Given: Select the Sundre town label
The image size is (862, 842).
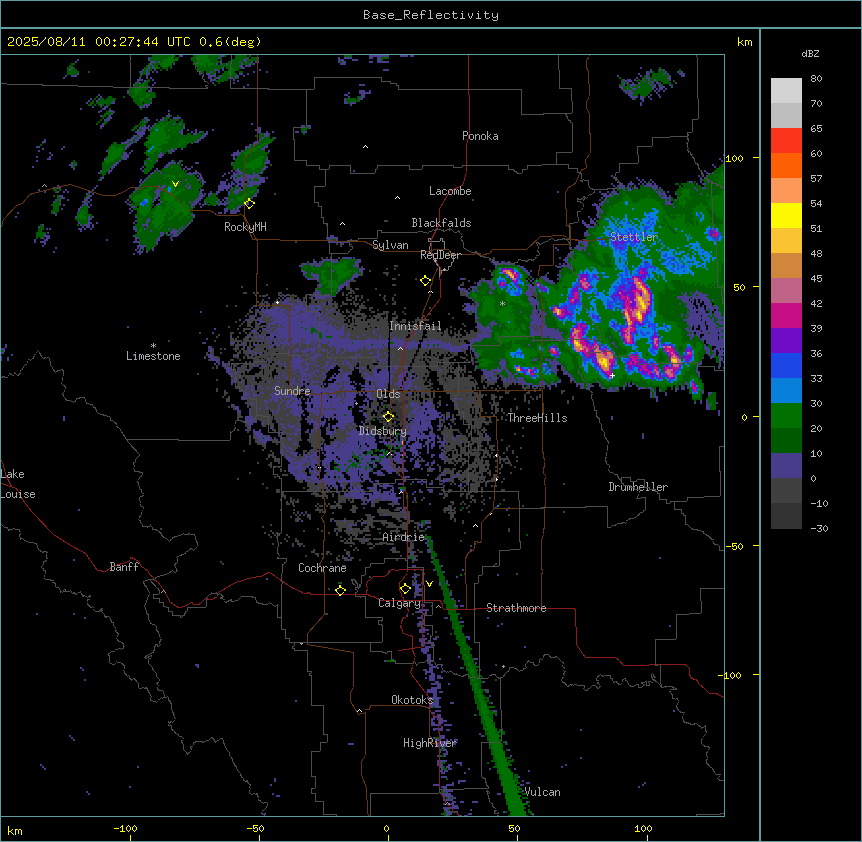Looking at the screenshot, I should click(x=292, y=391).
